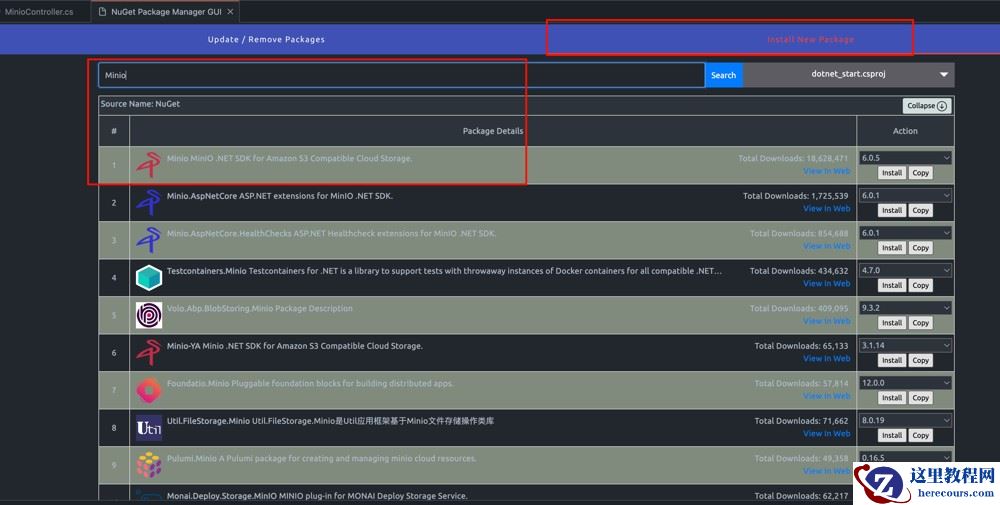Install the Minio 6.0.5 package
This screenshot has height=505, width=1000.
click(x=892, y=173)
